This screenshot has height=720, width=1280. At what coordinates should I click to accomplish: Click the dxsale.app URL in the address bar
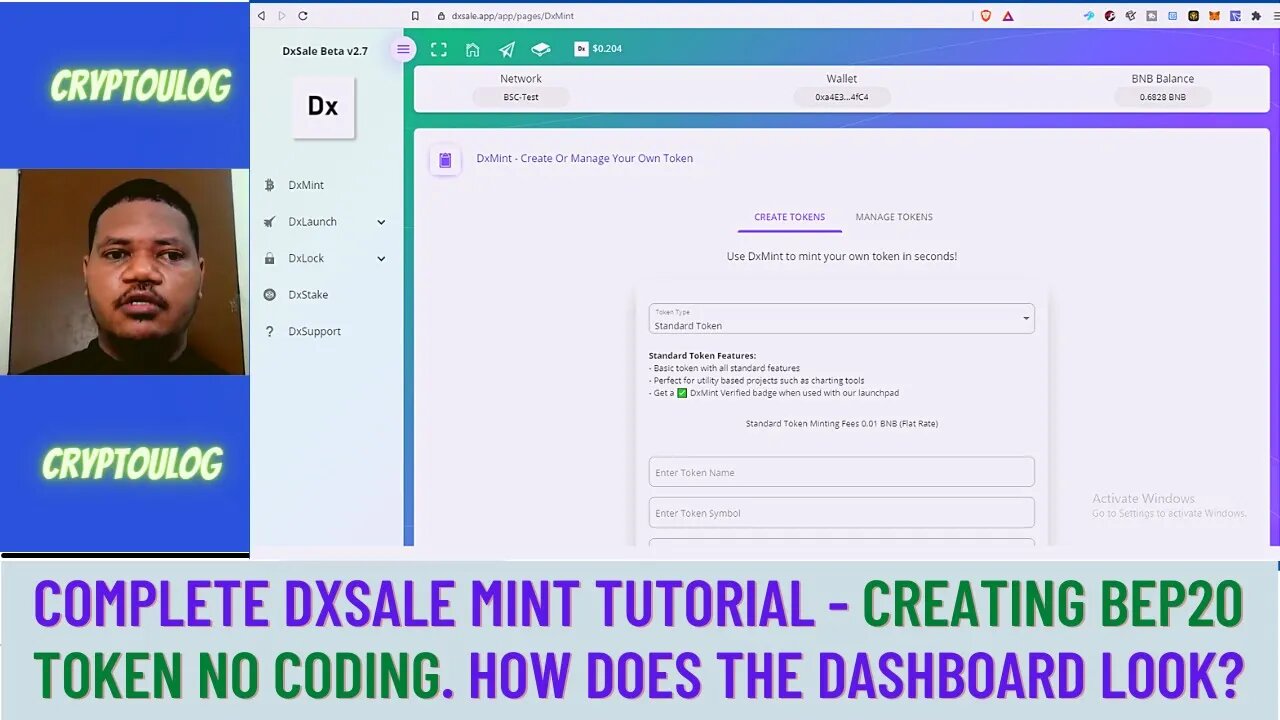coord(512,16)
